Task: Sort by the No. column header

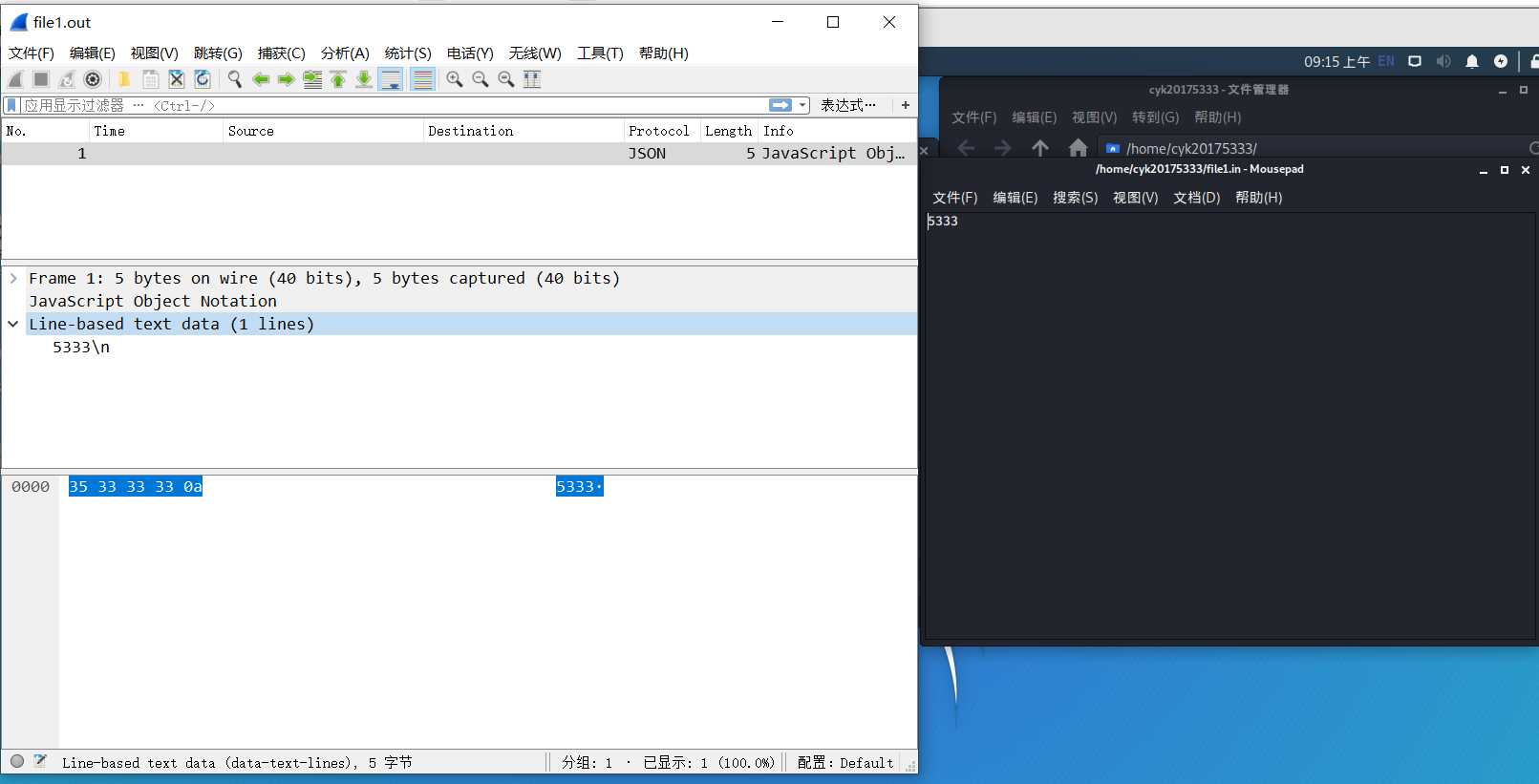Action: tap(45, 131)
